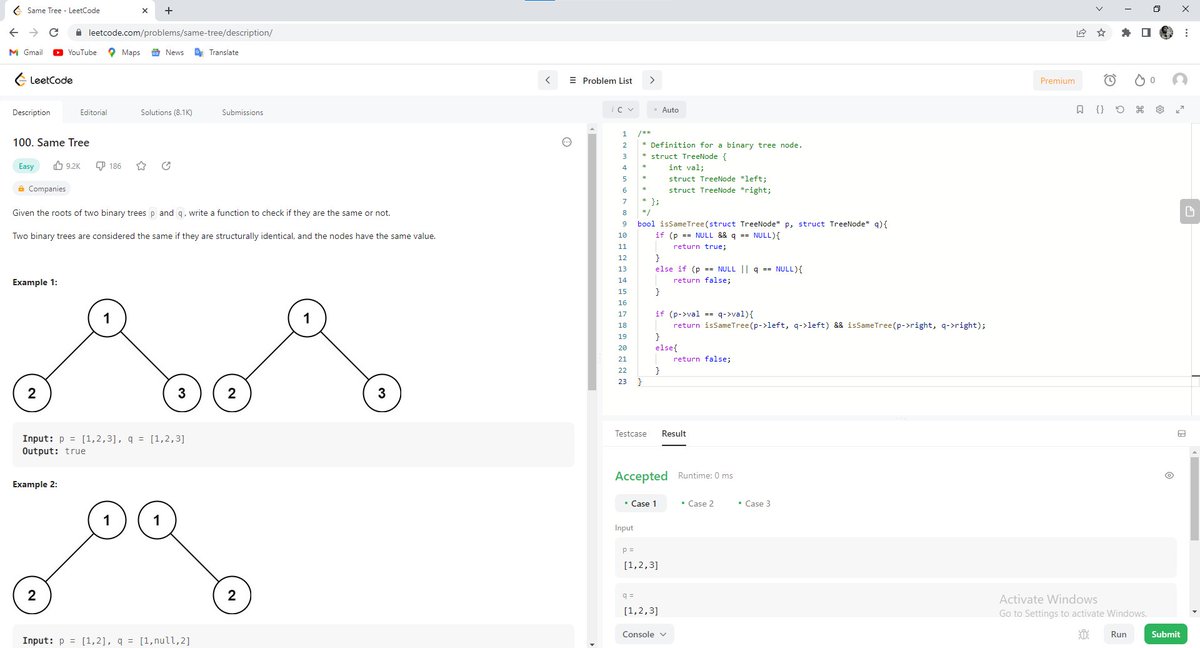Open the timer alarm clock icon

point(1109,80)
